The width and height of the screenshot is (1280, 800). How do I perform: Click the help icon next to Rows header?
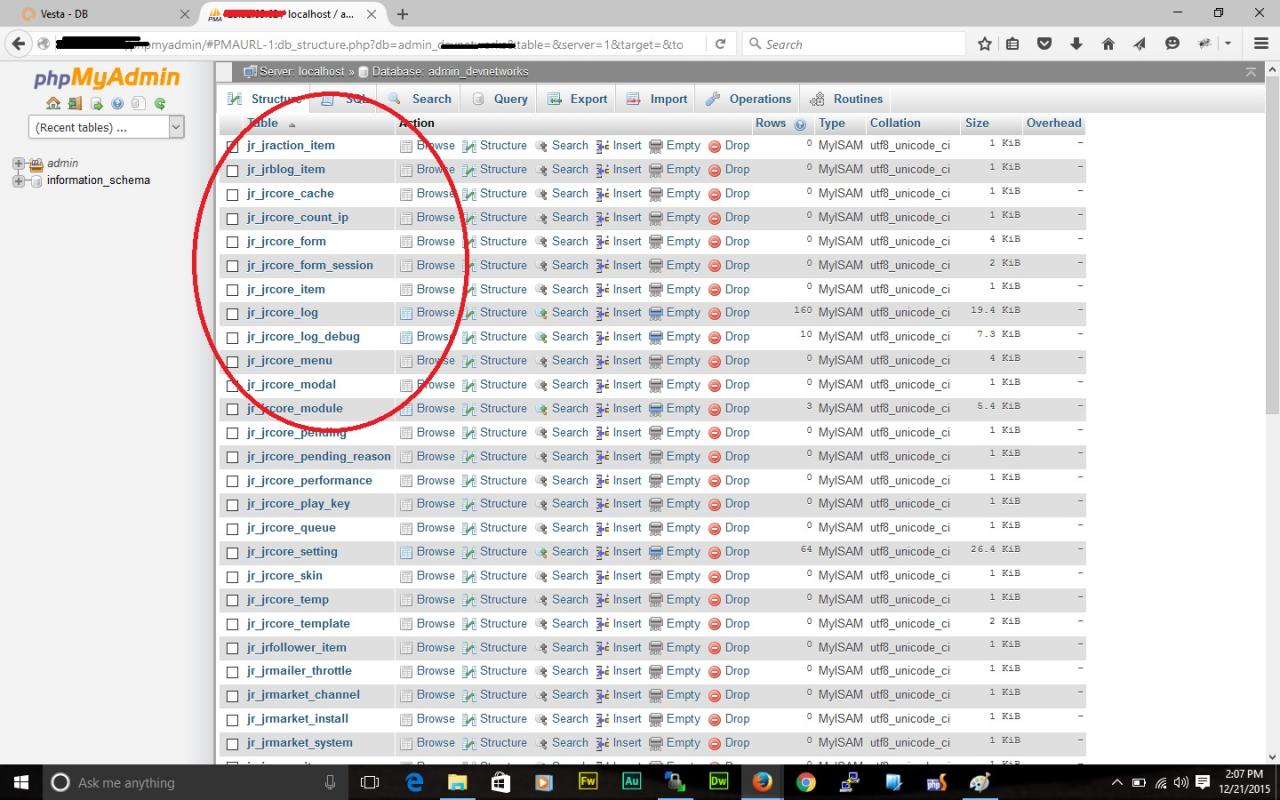800,125
